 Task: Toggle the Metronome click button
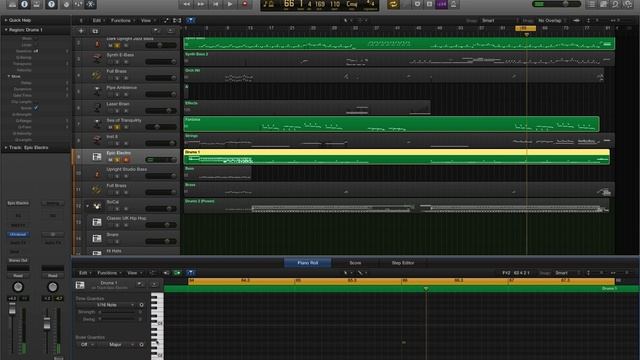point(453,4)
